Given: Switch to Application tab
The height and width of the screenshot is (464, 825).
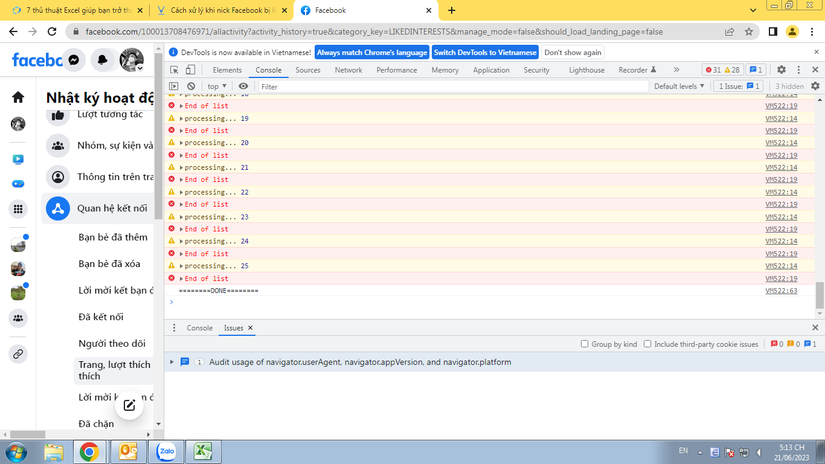Looking at the screenshot, I should click(x=491, y=70).
